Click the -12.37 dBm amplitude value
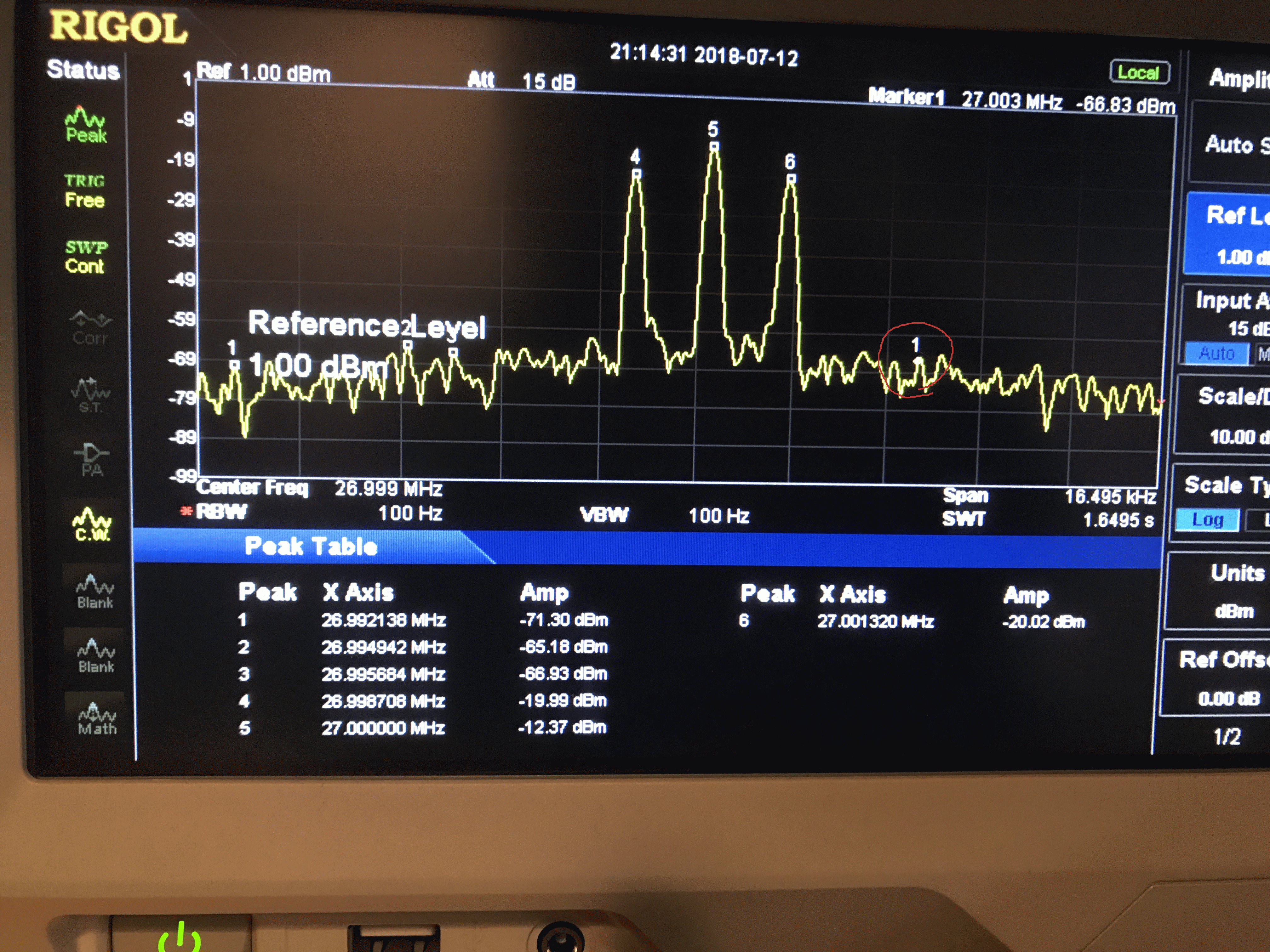This screenshot has height=952, width=1270. pos(562,727)
